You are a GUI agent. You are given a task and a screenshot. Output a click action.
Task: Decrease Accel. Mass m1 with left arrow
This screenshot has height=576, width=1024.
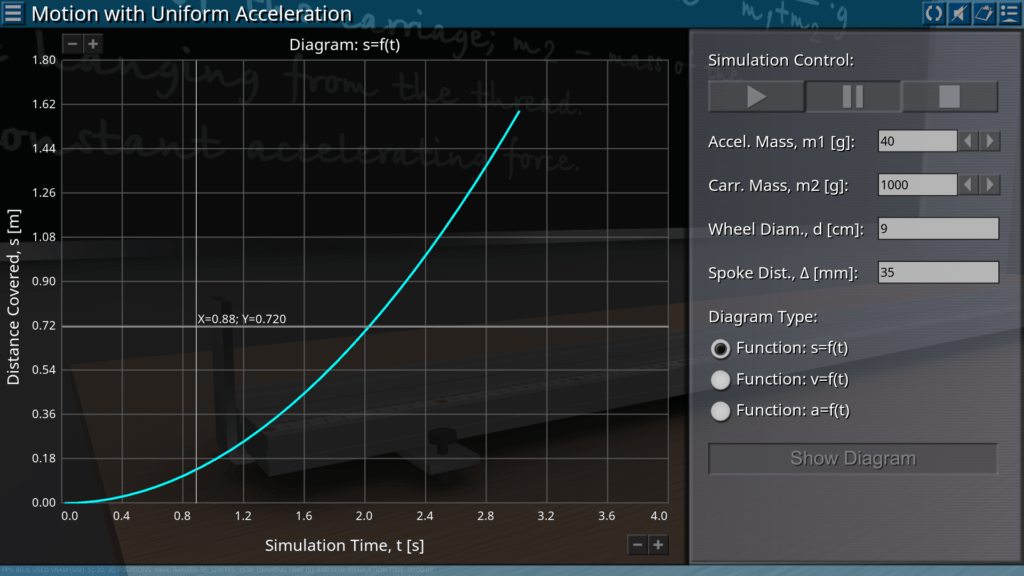tap(968, 141)
